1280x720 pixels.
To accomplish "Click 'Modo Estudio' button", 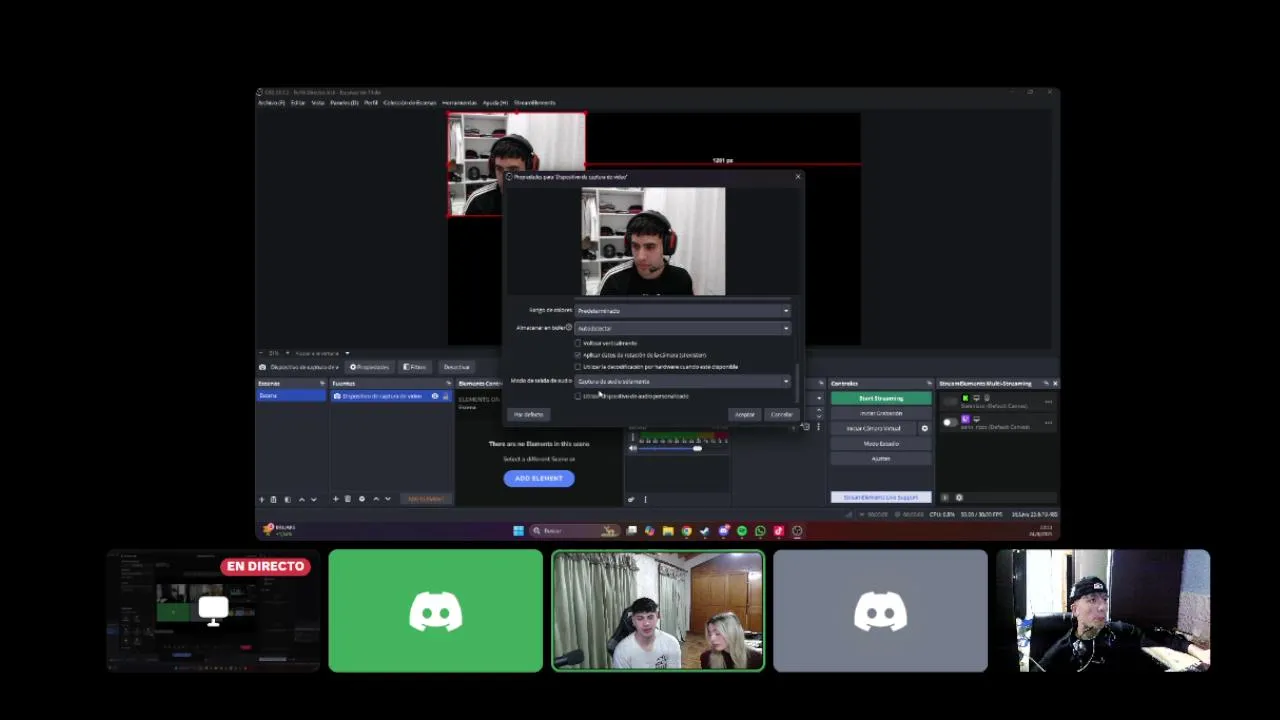I will 881,443.
